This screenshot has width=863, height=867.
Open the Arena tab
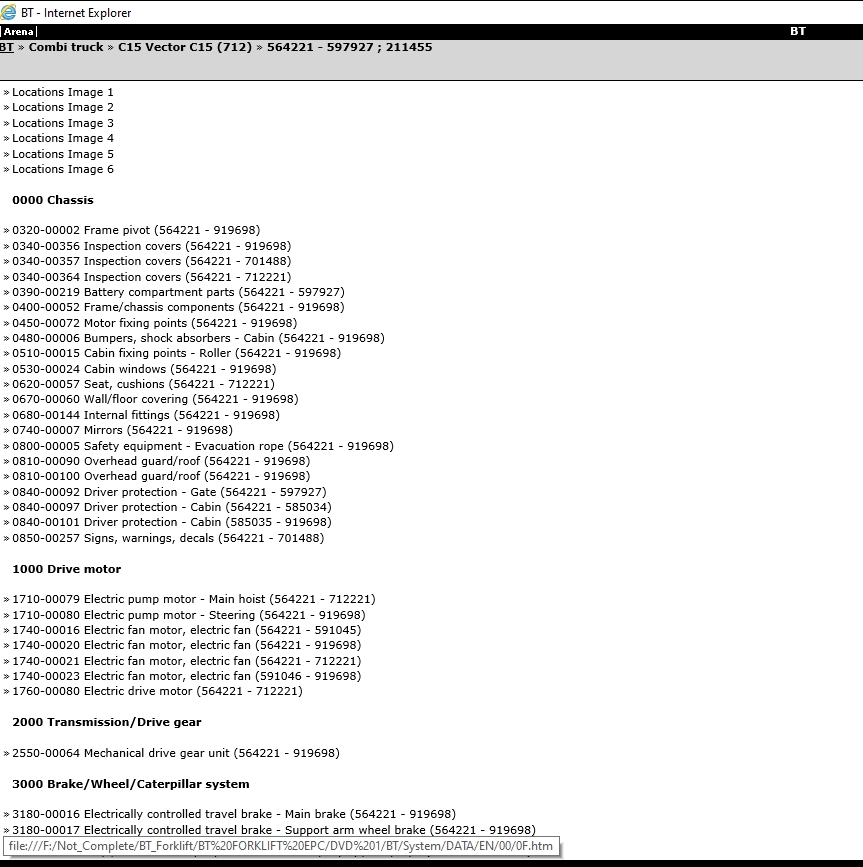click(19, 32)
